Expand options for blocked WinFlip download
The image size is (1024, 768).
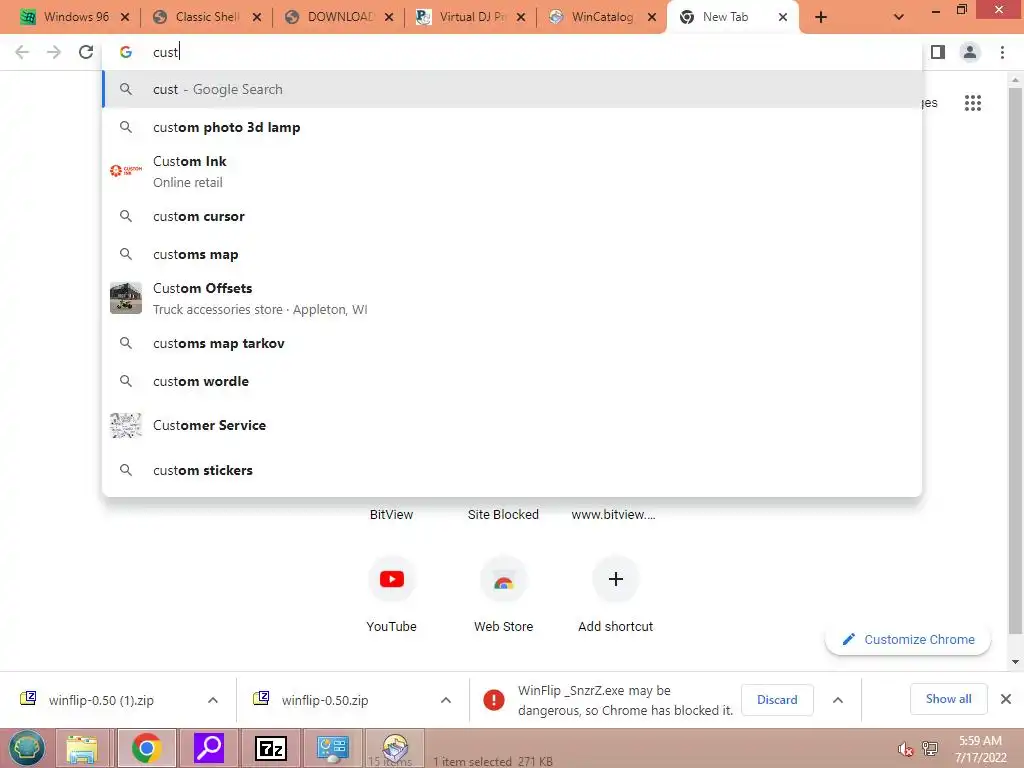tap(838, 700)
